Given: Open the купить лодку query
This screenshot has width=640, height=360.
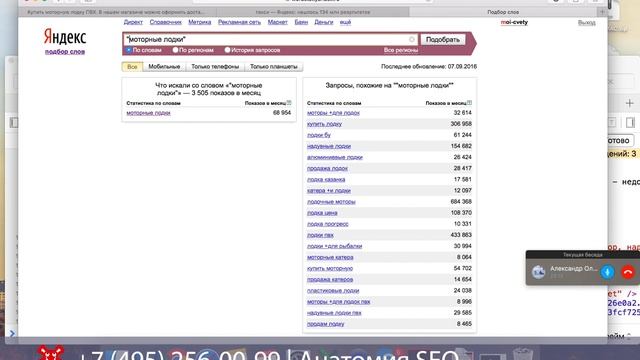Looking at the screenshot, I should pyautogui.click(x=324, y=124).
